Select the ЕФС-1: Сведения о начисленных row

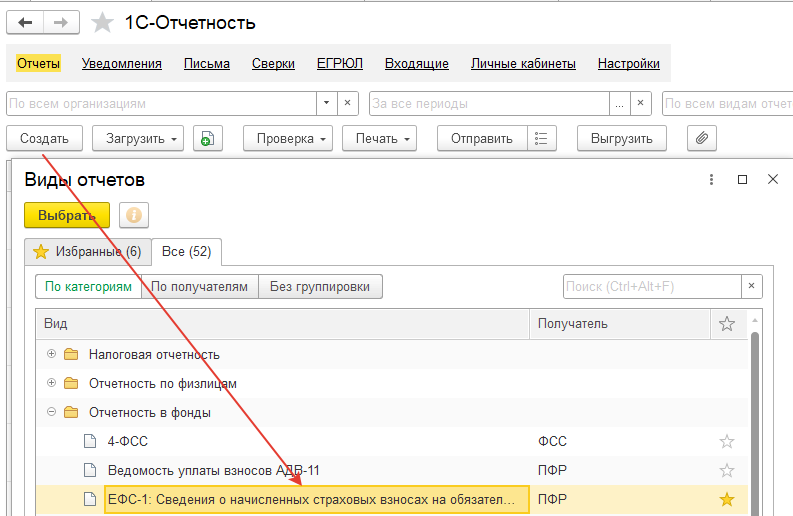click(392, 500)
